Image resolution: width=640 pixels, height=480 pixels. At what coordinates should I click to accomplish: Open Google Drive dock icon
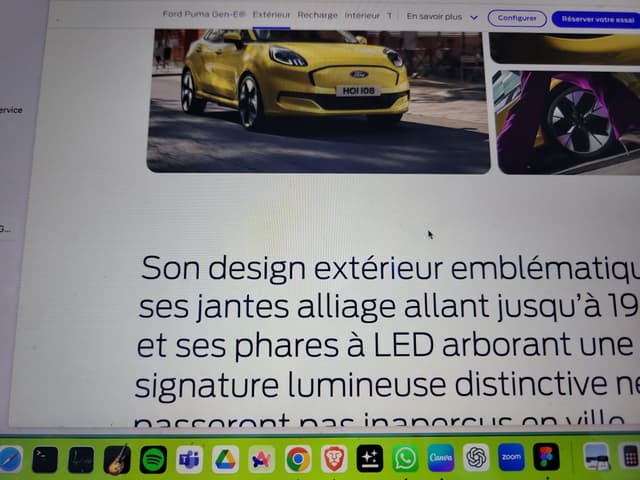tap(225, 459)
